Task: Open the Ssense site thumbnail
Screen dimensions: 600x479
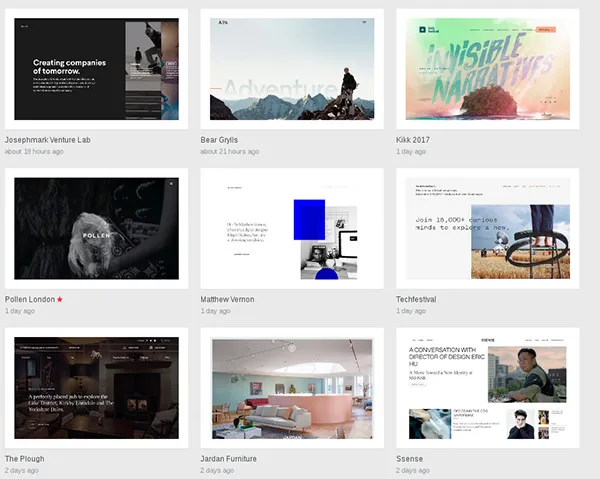Action: coord(487,388)
